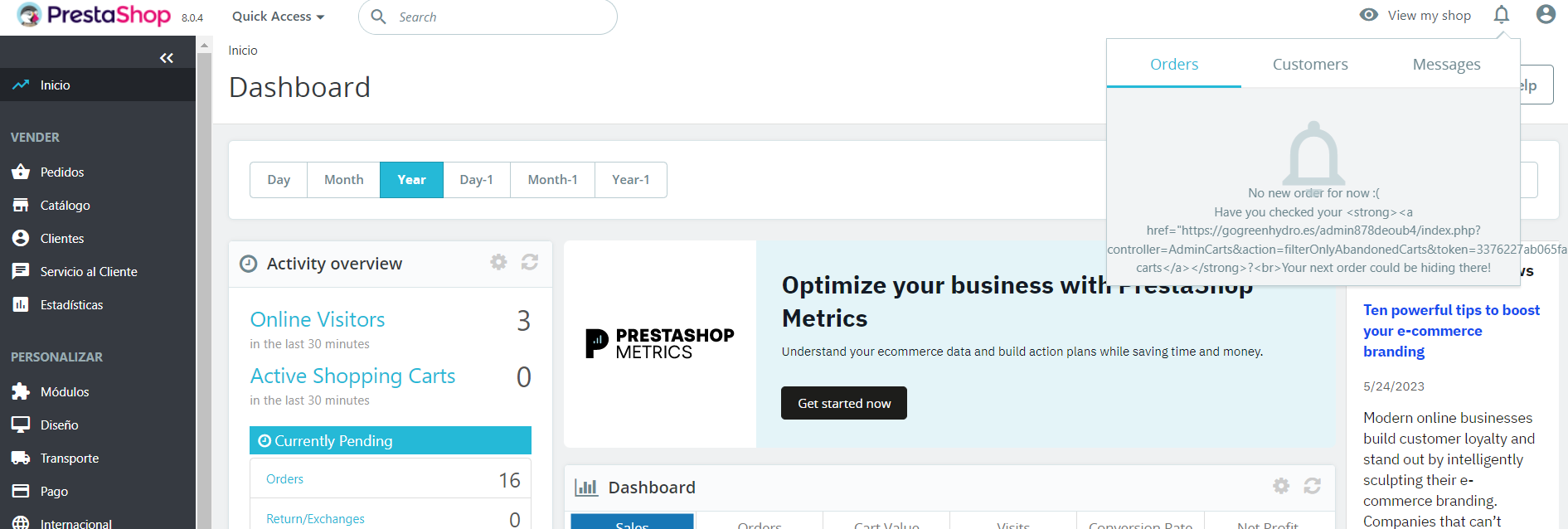Open Módulos in the sidebar

[x=65, y=392]
